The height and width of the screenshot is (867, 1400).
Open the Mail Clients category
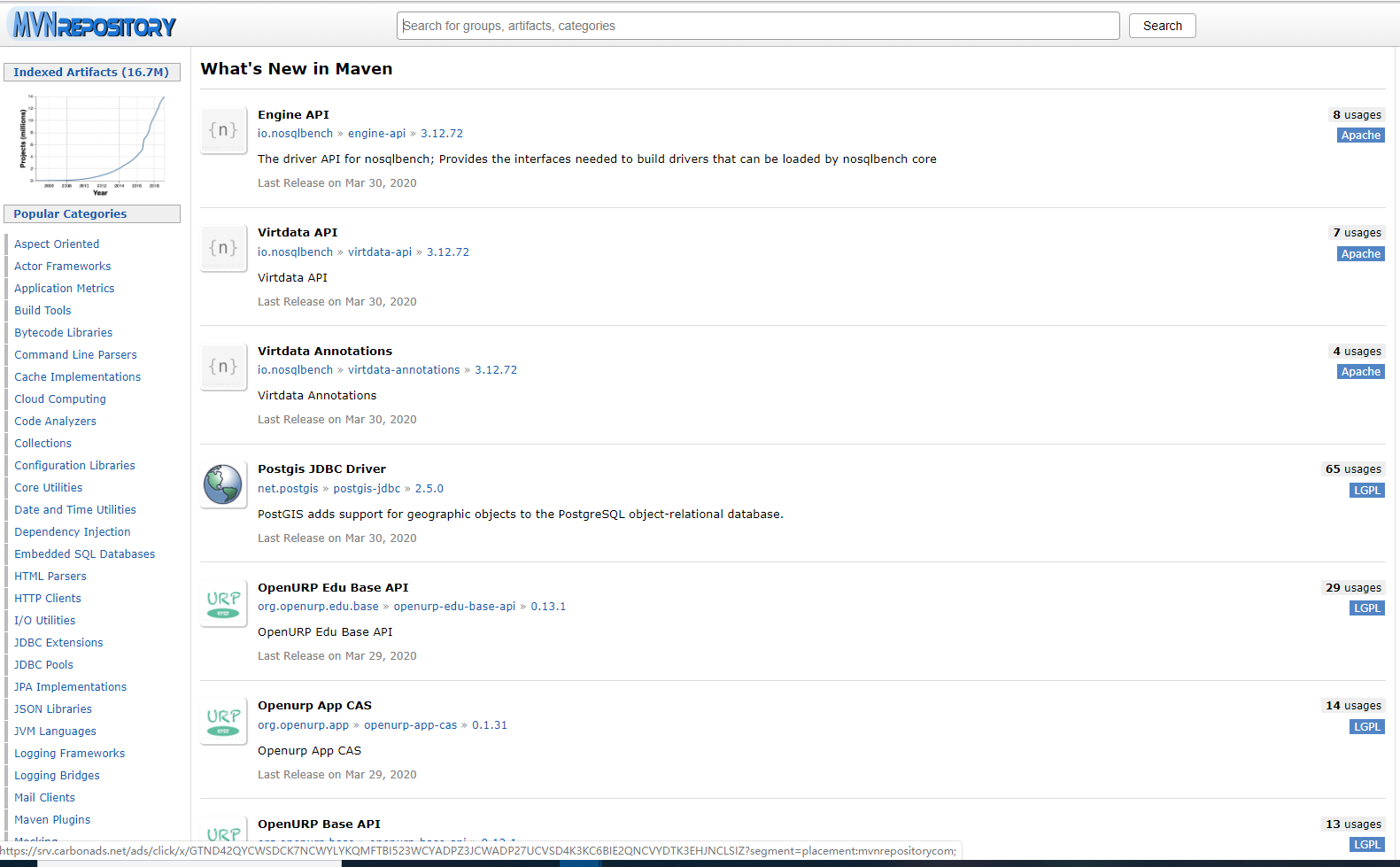click(x=44, y=798)
